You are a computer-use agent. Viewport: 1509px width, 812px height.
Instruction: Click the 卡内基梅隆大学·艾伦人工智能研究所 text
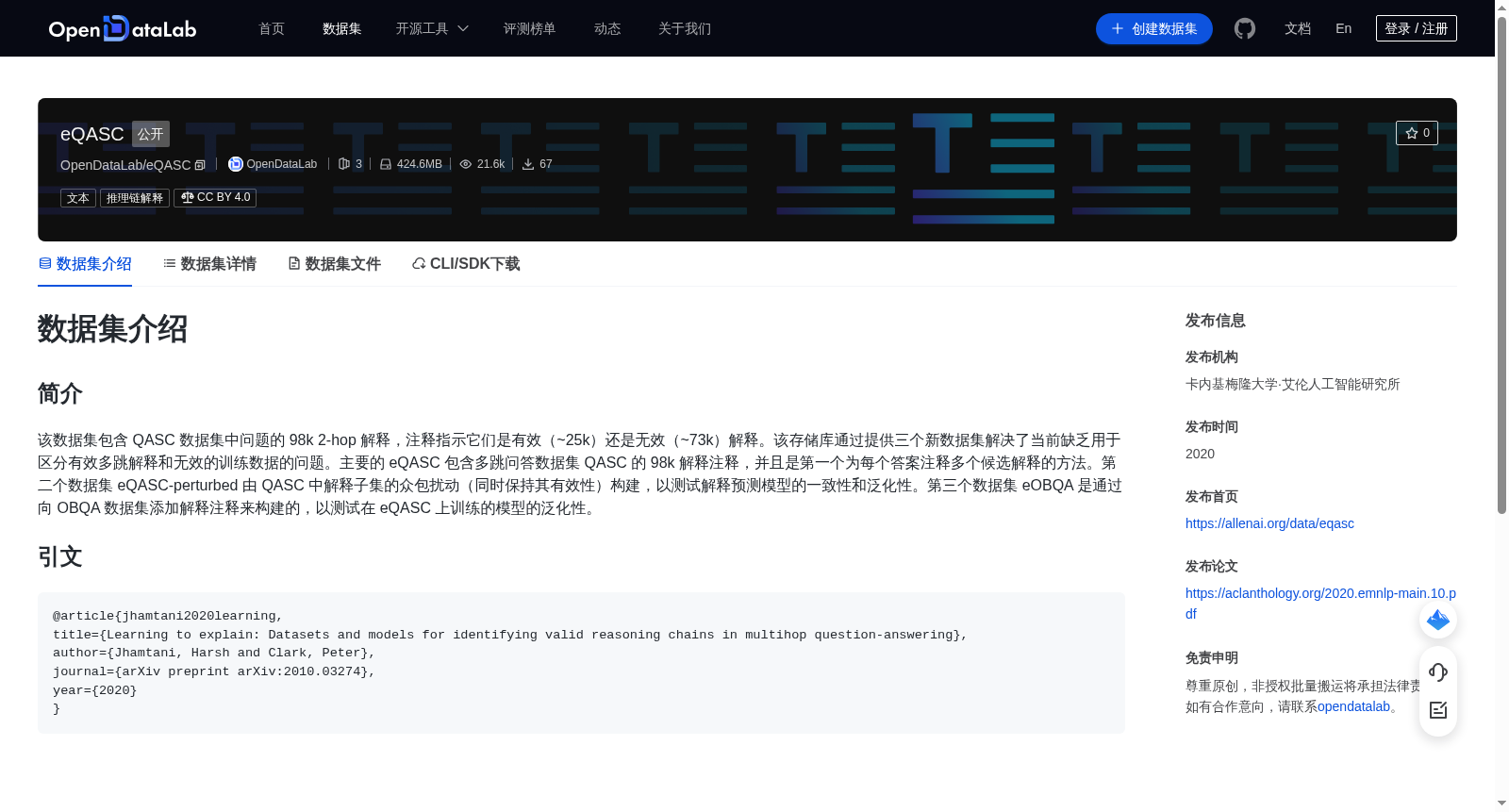click(1292, 384)
